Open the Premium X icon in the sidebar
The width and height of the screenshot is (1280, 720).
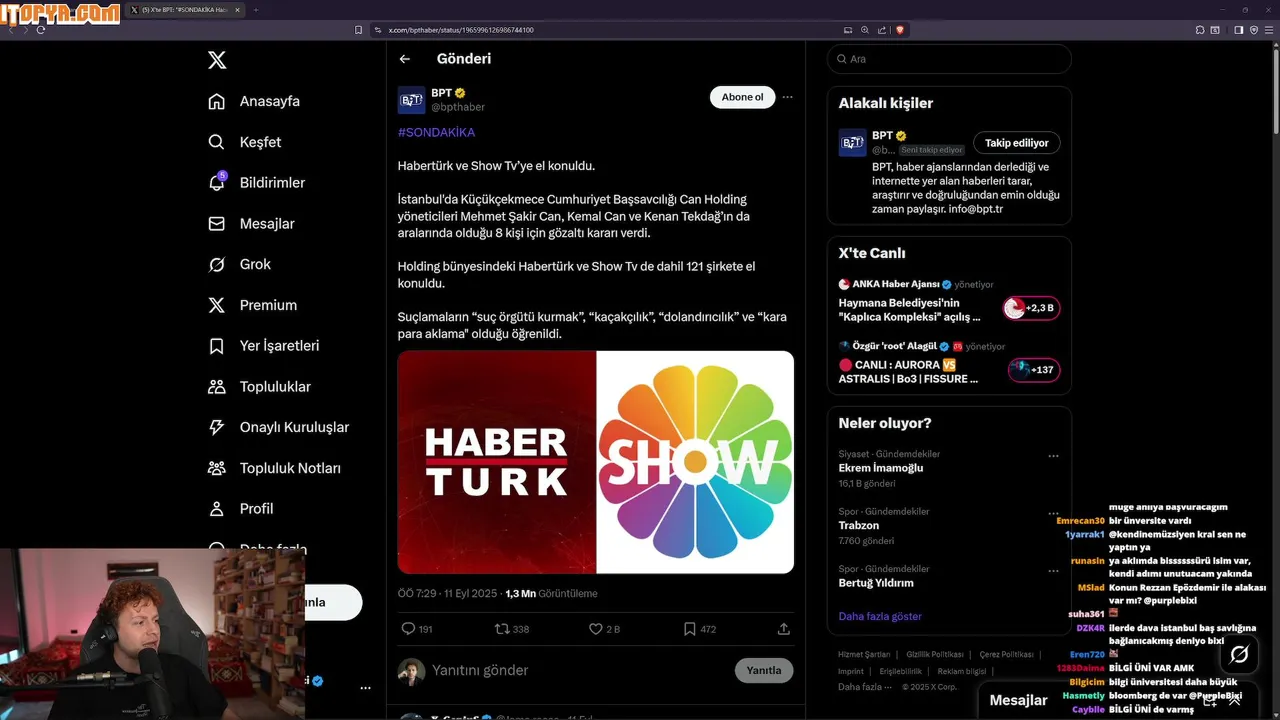[216, 305]
